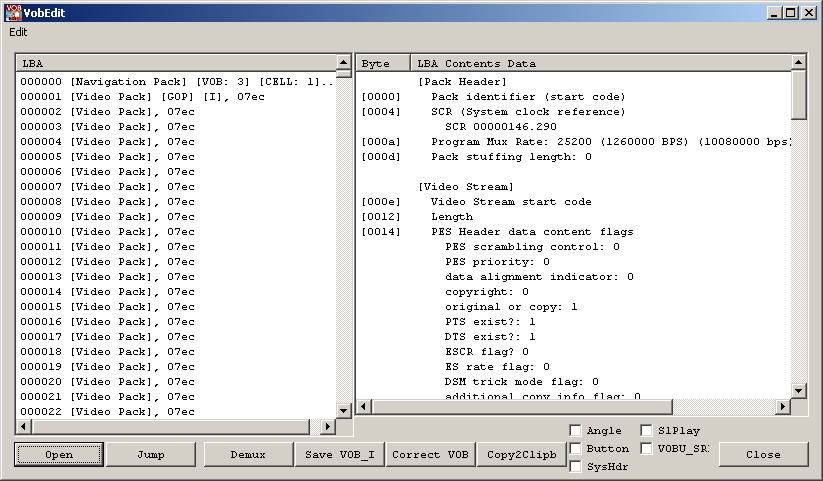823x481 pixels.
Task: Enable the SysHdr checkbox
Action: click(576, 466)
